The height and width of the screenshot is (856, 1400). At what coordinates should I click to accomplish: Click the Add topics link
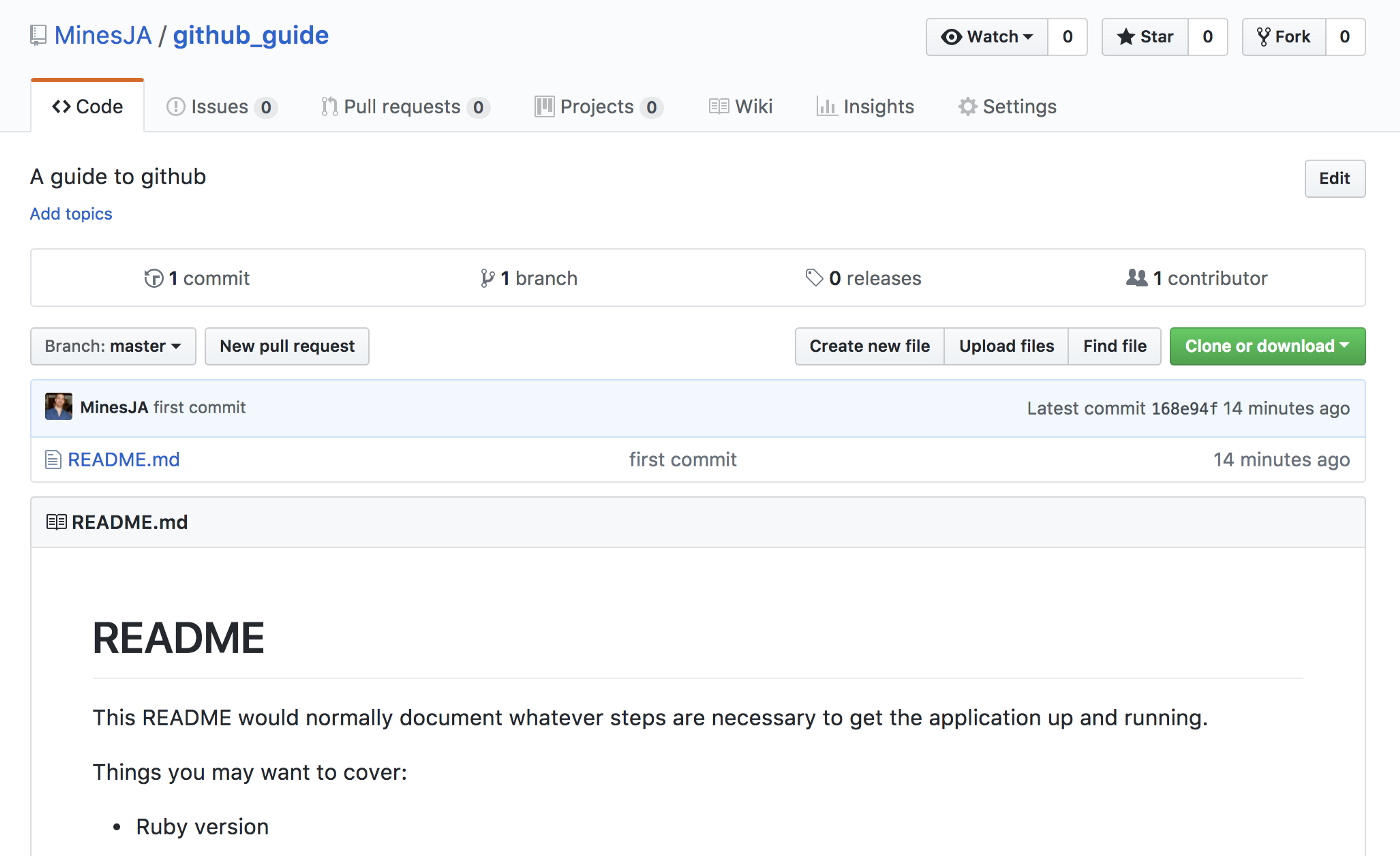click(70, 214)
